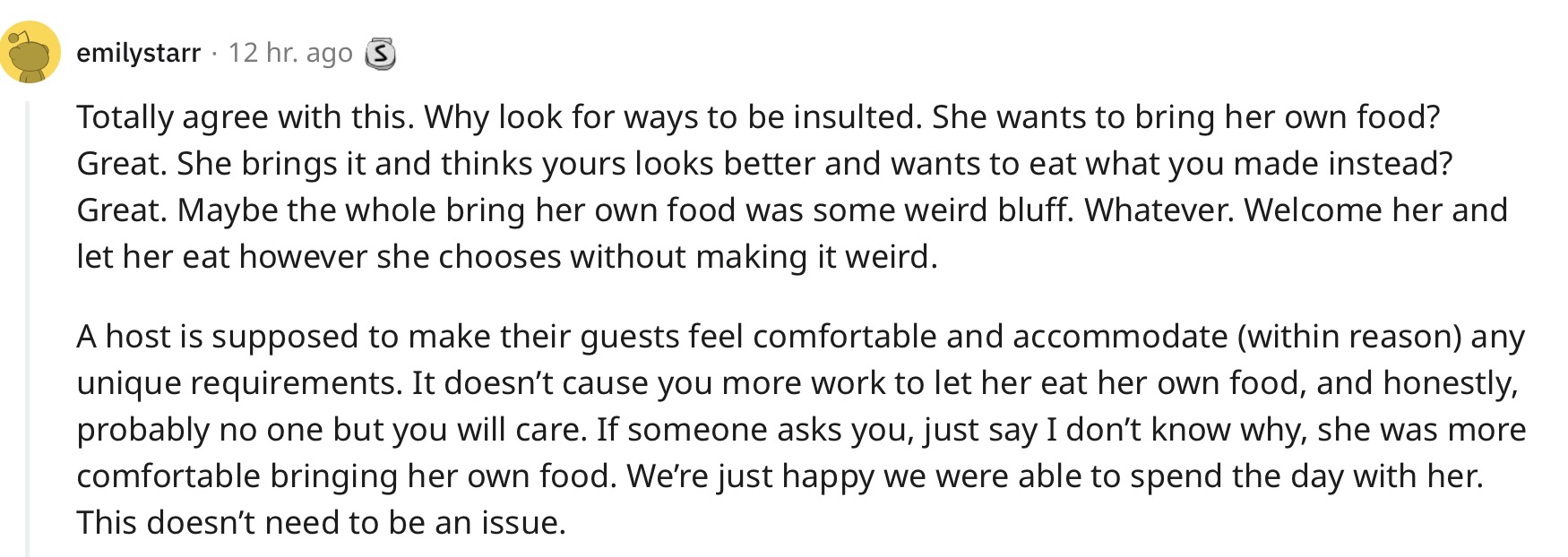
Task: Click "comfortable bringing her own food." text
Action: pos(347,476)
